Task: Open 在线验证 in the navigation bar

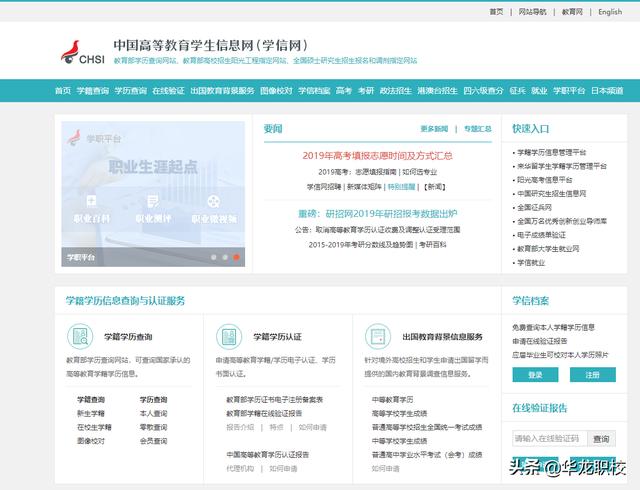Action: click(168, 91)
